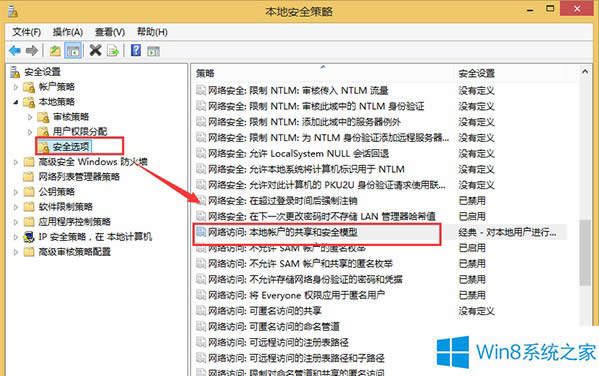Expand the 高级审核策略配置 node arrow
Screen dimensions: 599x376
pyautogui.click(x=16, y=252)
